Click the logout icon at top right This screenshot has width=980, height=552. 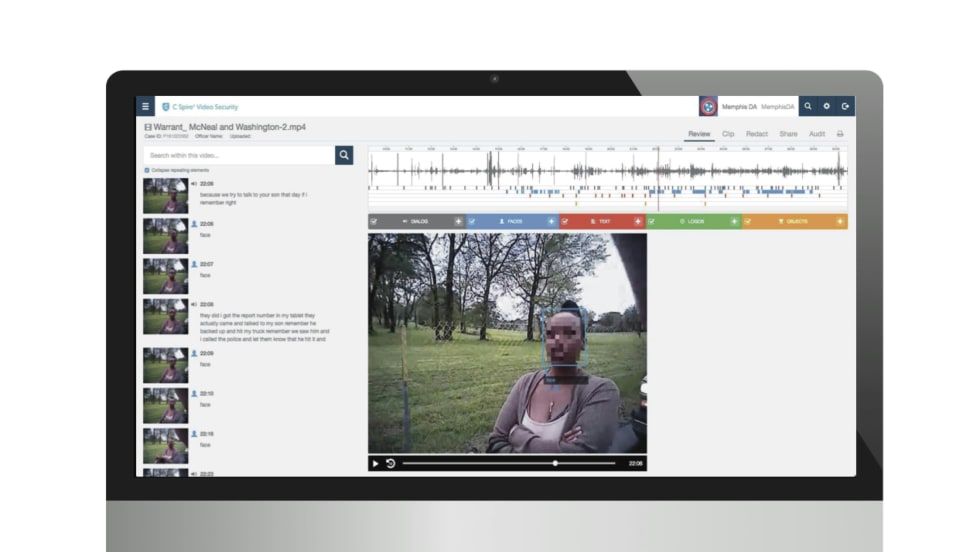point(846,106)
